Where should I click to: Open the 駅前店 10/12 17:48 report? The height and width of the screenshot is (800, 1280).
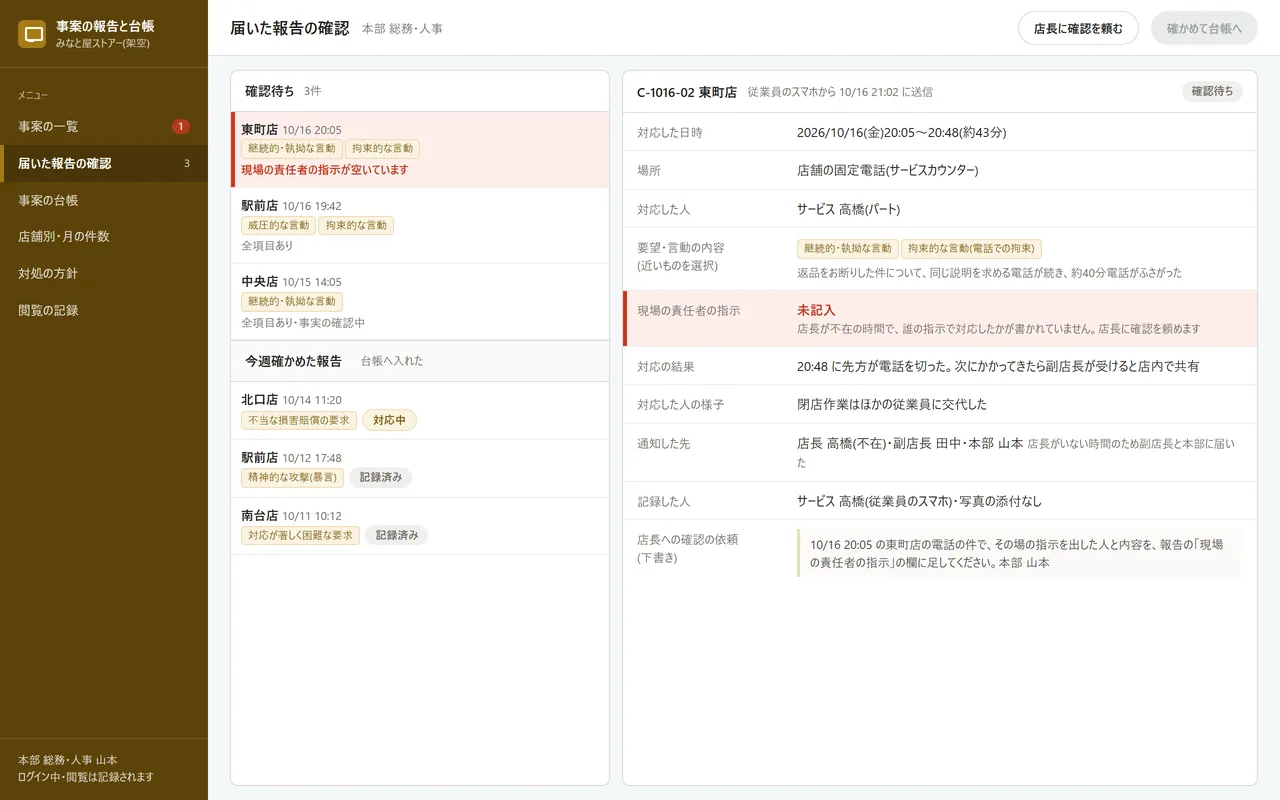click(420, 469)
